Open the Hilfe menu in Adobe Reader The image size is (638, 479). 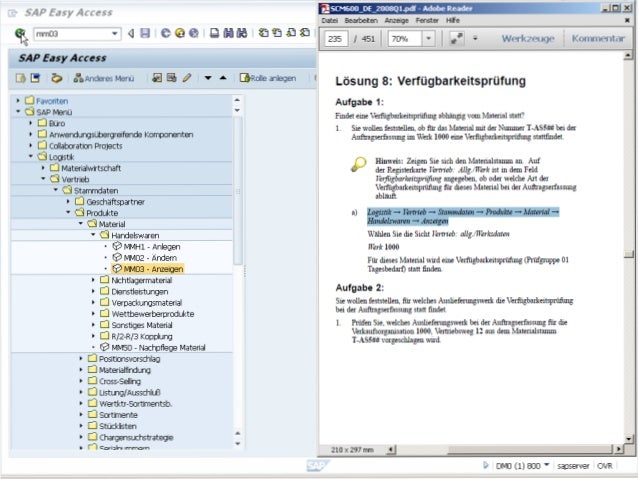coord(452,20)
